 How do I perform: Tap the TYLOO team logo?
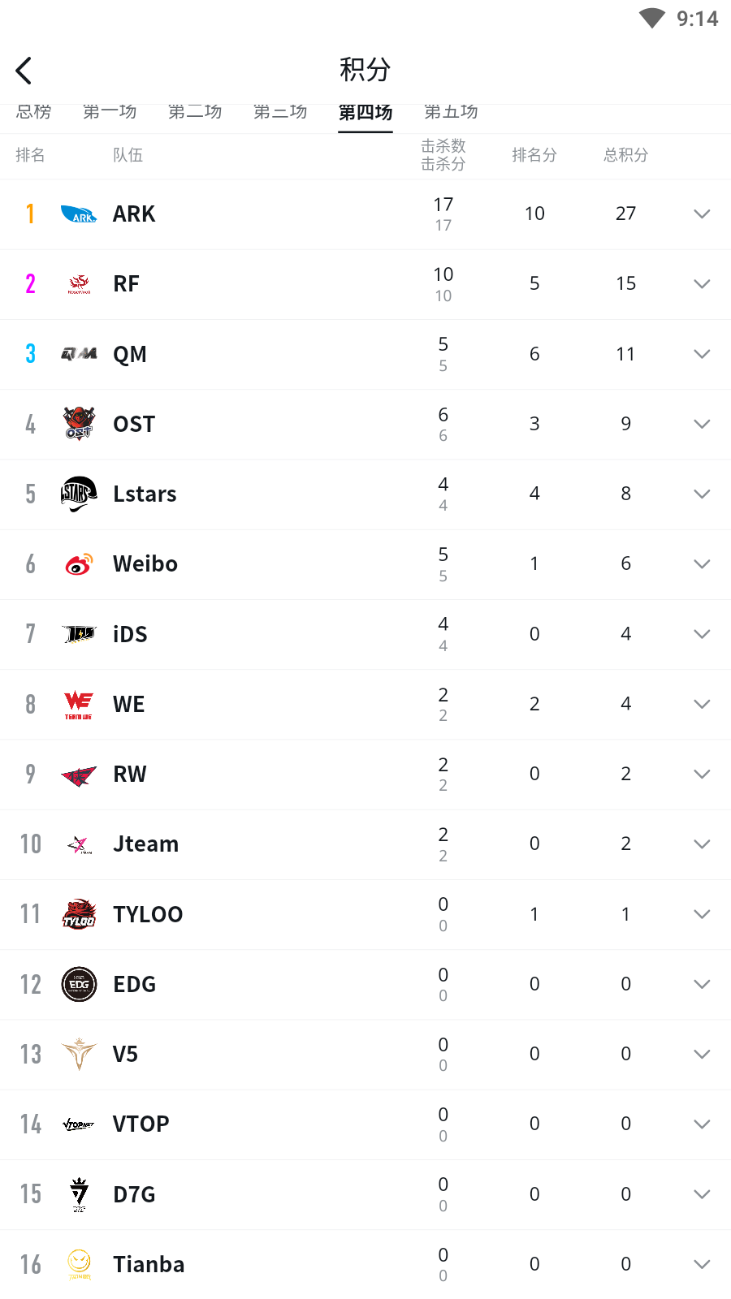click(79, 914)
